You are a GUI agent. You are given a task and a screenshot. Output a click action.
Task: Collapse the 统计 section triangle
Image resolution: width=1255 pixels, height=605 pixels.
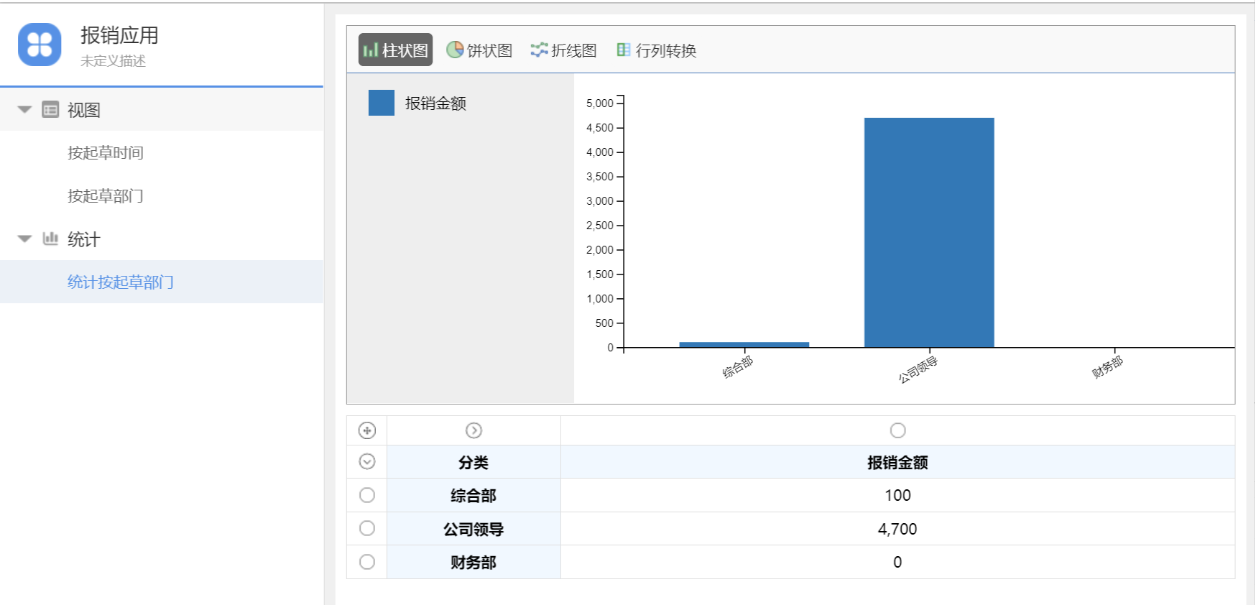tap(25, 239)
